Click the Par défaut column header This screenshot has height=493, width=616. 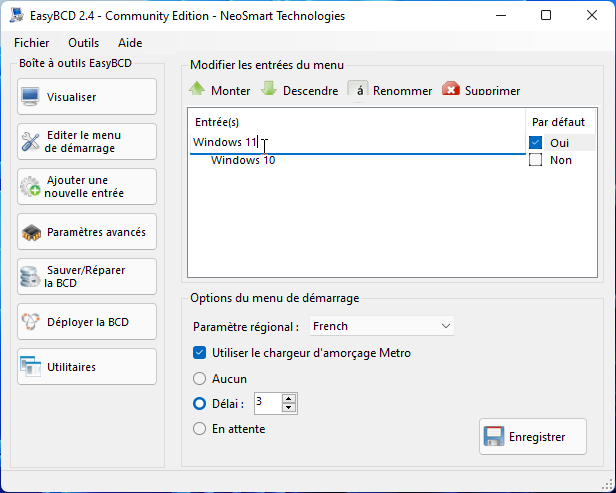(558, 122)
